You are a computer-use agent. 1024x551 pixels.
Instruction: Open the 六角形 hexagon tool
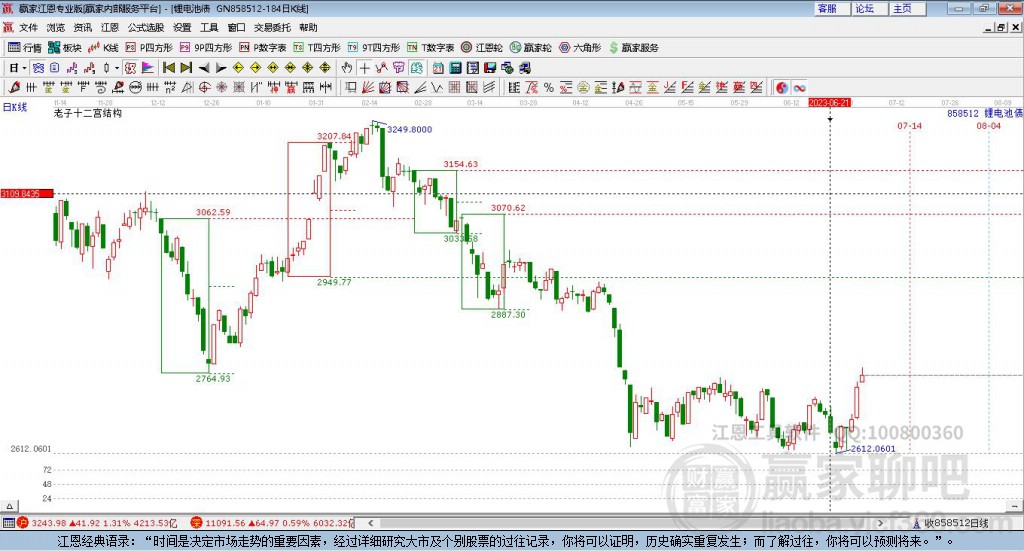tap(580, 48)
